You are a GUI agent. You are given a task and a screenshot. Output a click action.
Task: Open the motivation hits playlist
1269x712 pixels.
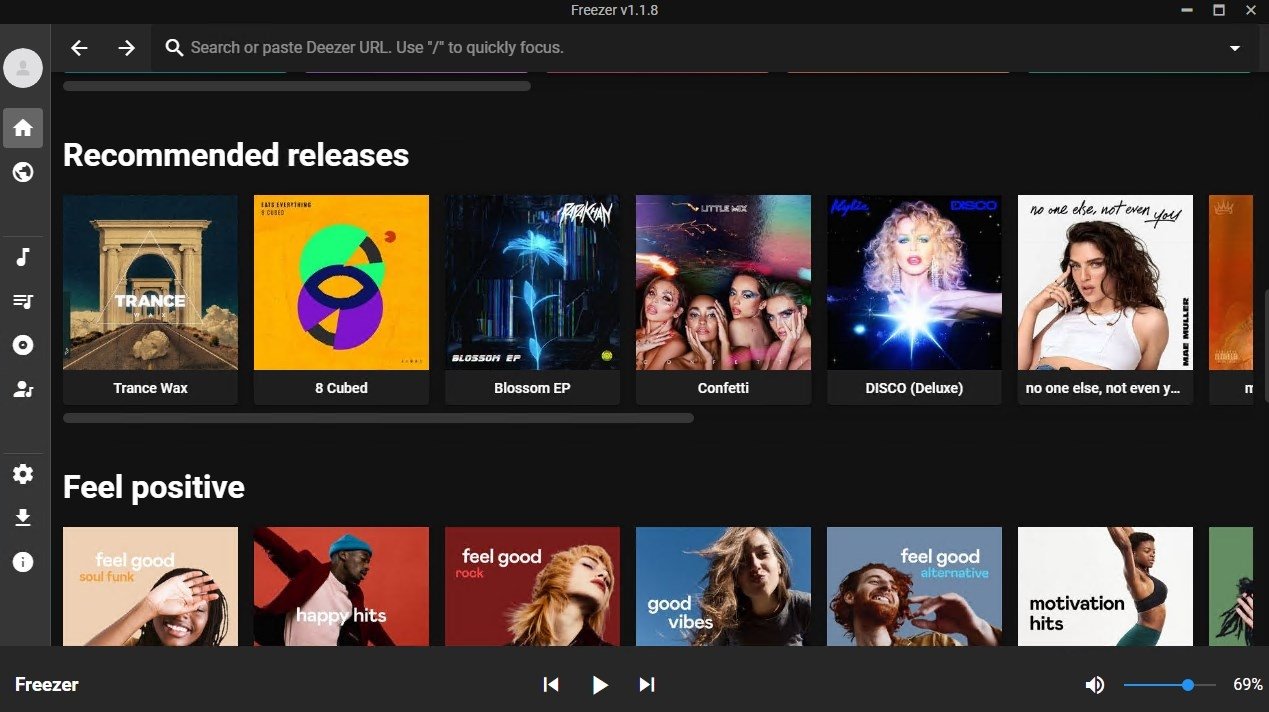[1105, 587]
